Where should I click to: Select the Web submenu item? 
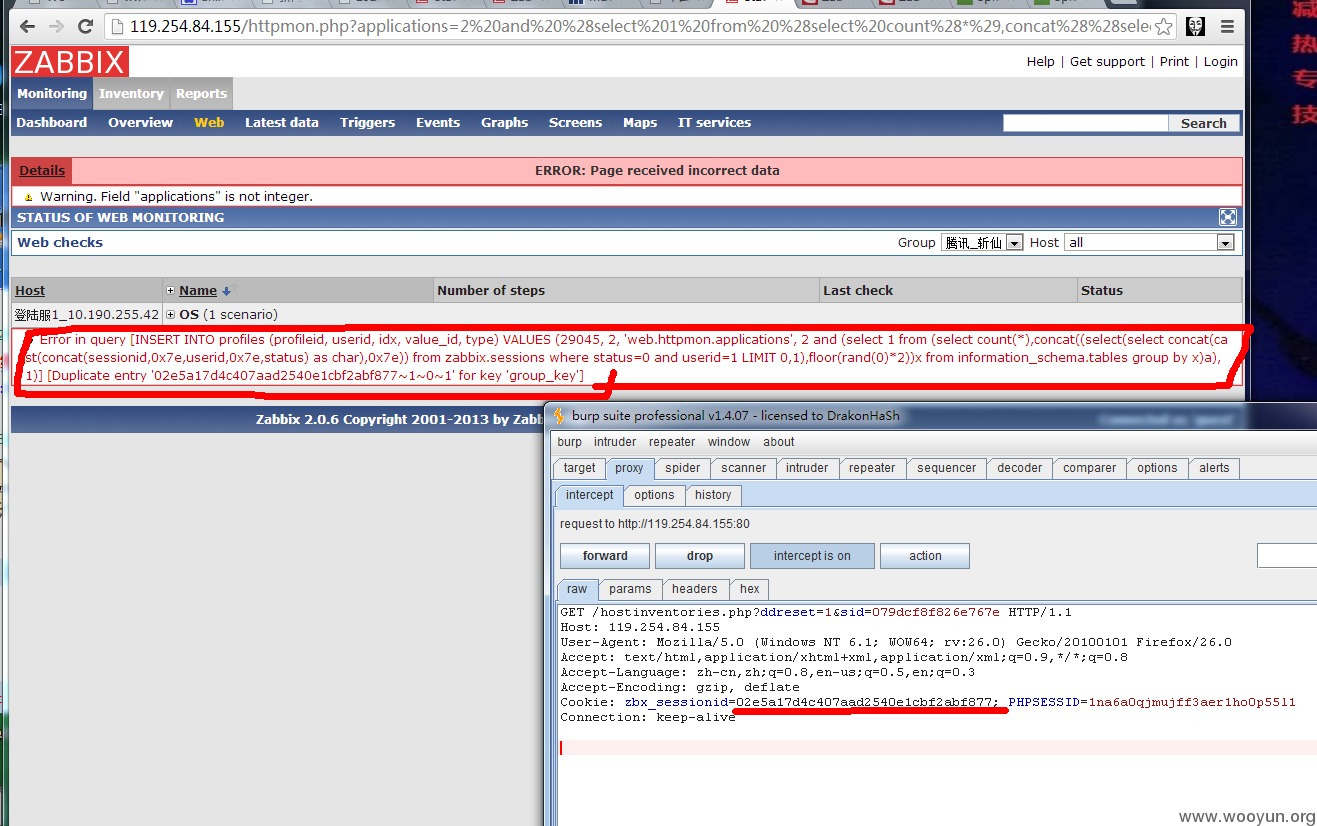click(209, 123)
